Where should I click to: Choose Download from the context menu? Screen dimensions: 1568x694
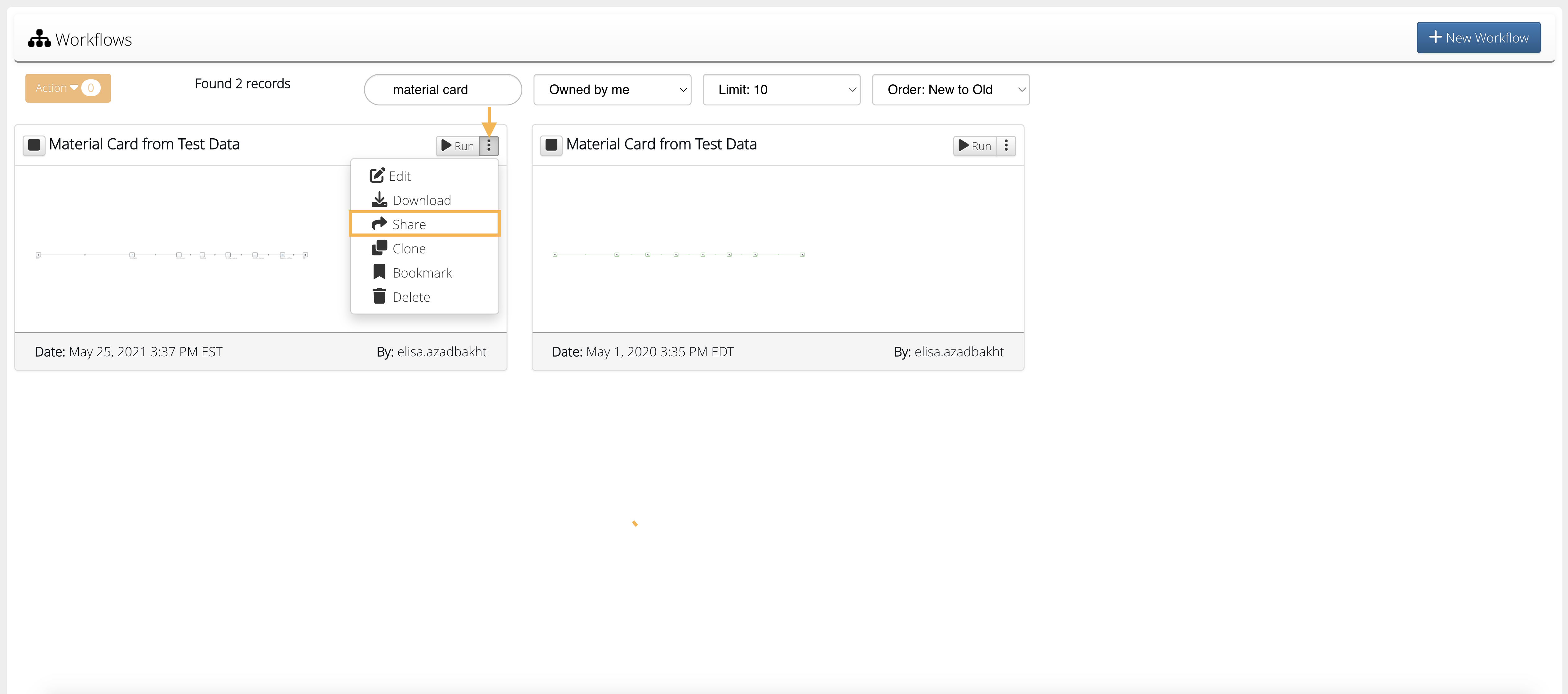pos(424,200)
